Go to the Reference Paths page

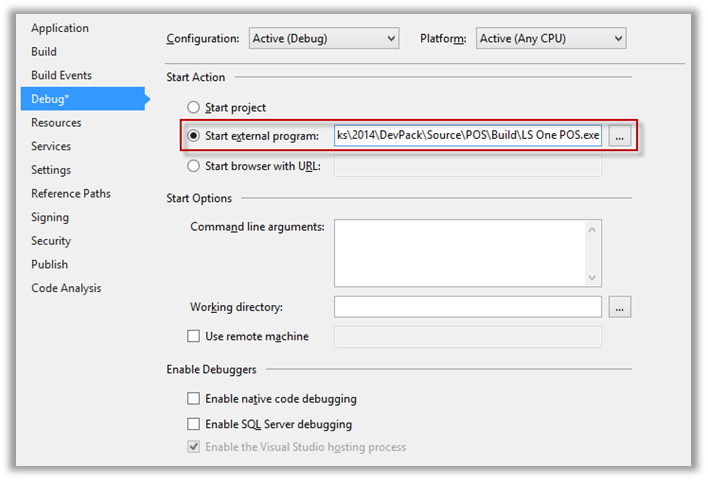70,193
